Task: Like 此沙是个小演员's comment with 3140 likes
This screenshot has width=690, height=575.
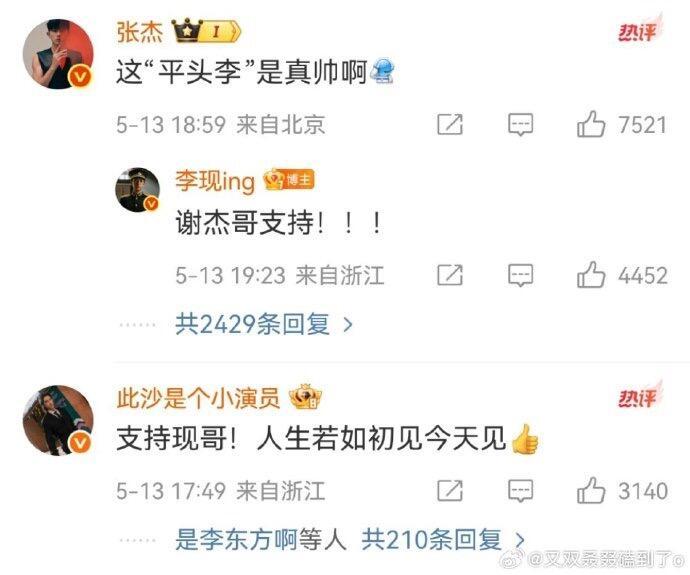Action: pos(591,490)
